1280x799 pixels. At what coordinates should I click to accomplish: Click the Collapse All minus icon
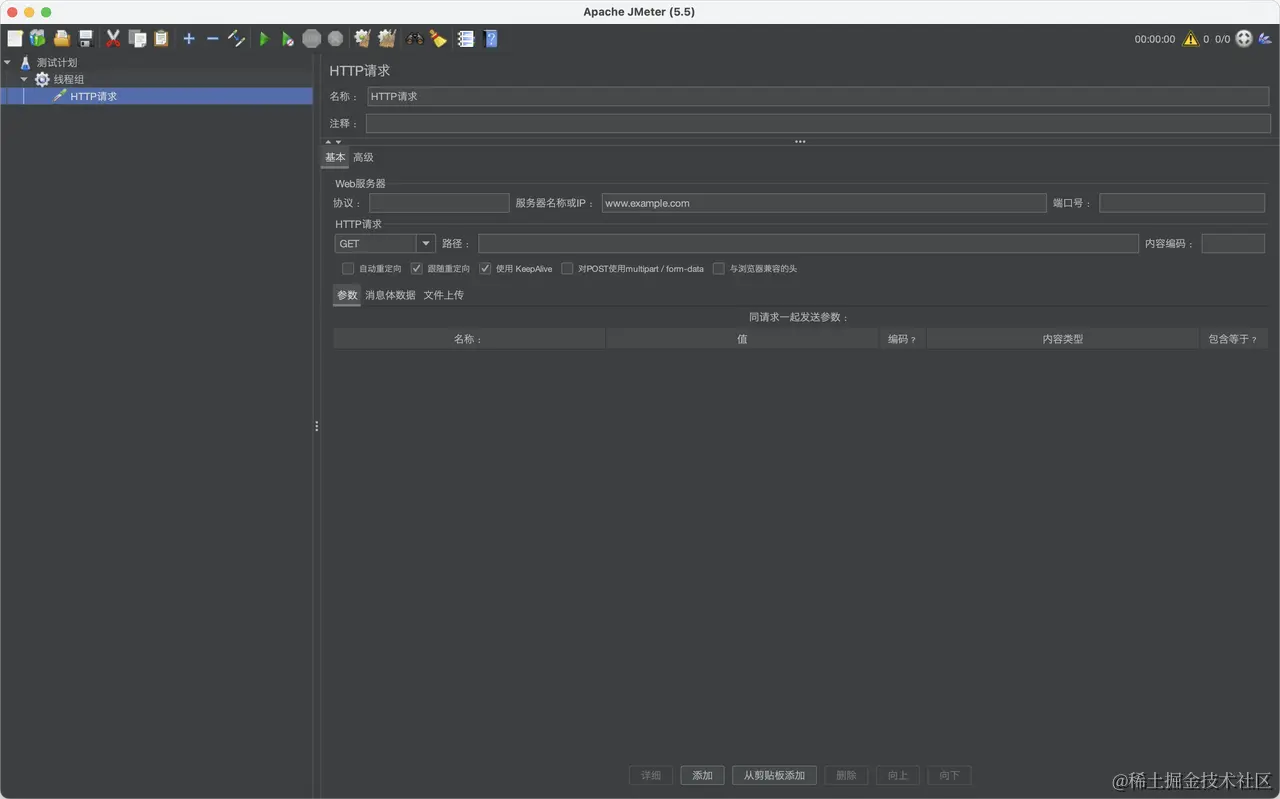pos(212,39)
